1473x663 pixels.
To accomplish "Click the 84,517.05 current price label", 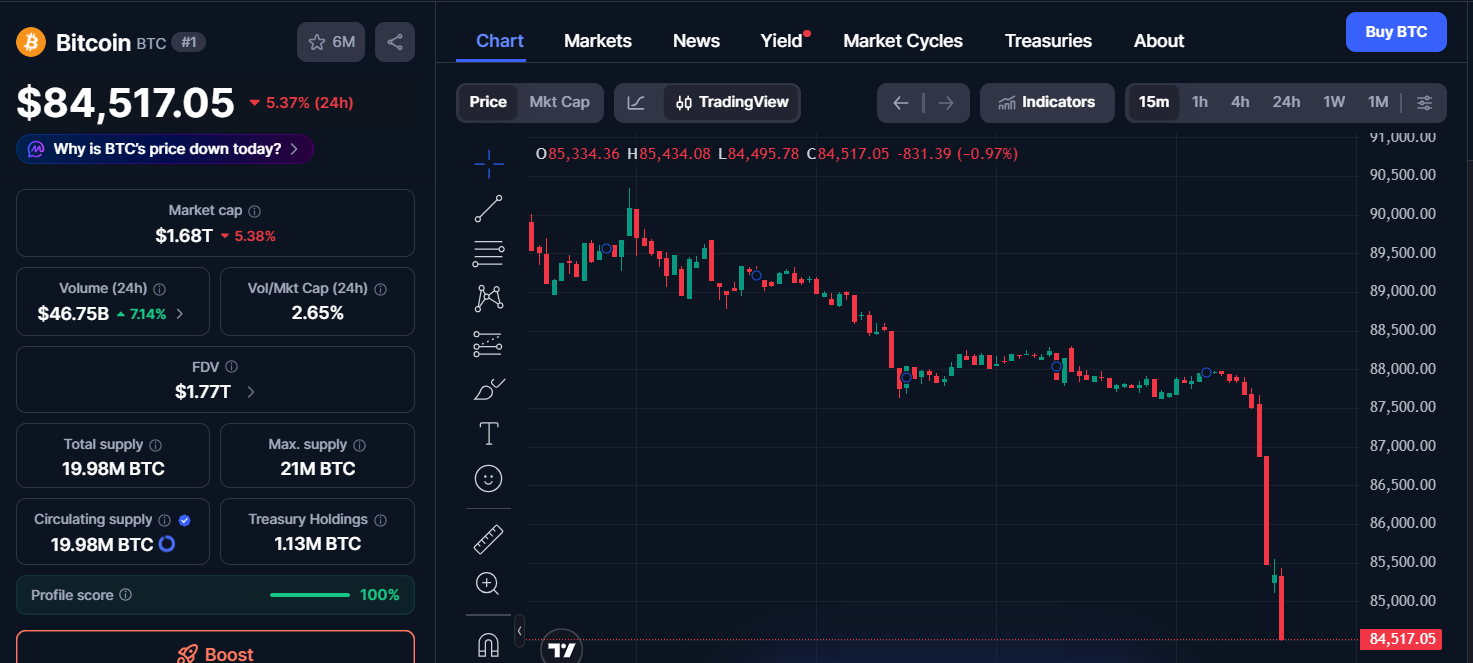I will pyautogui.click(x=1401, y=639).
